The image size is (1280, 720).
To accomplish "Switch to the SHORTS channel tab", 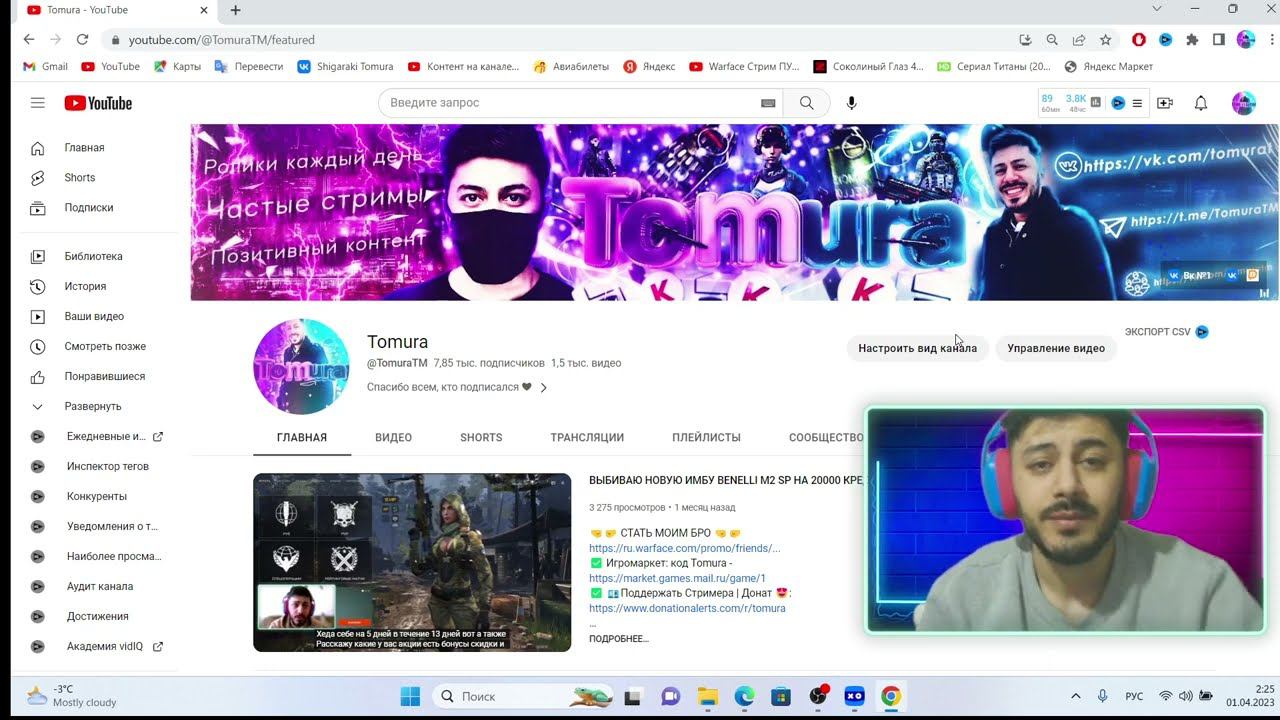I will click(x=481, y=437).
